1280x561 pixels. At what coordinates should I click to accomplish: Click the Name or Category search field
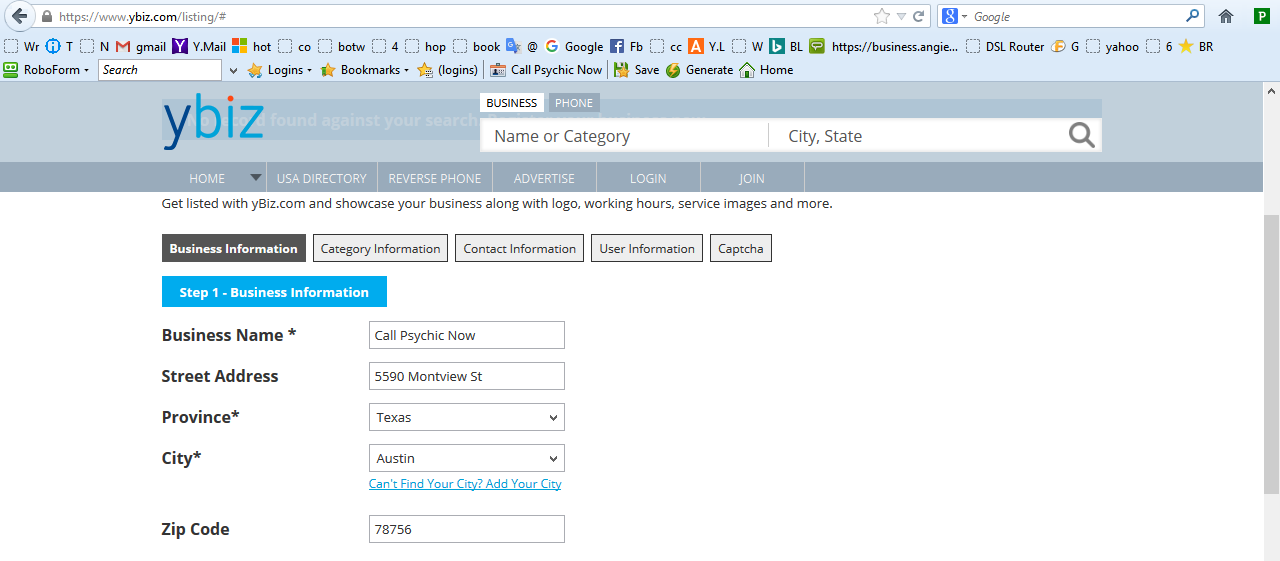624,136
